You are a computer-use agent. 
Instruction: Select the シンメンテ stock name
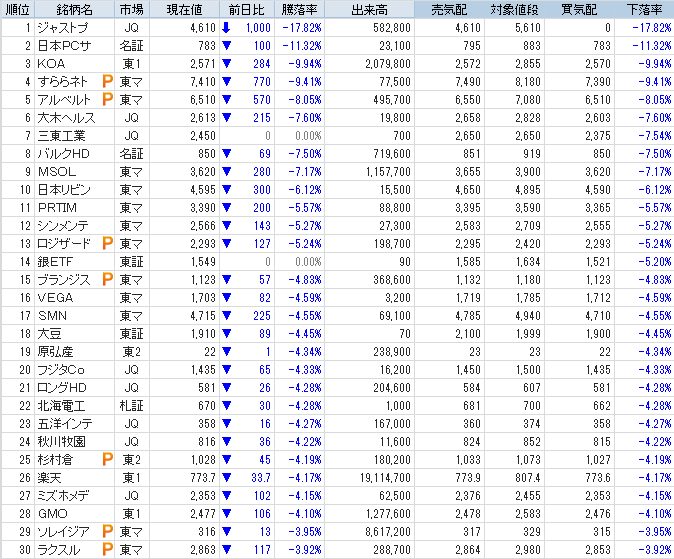pos(63,225)
